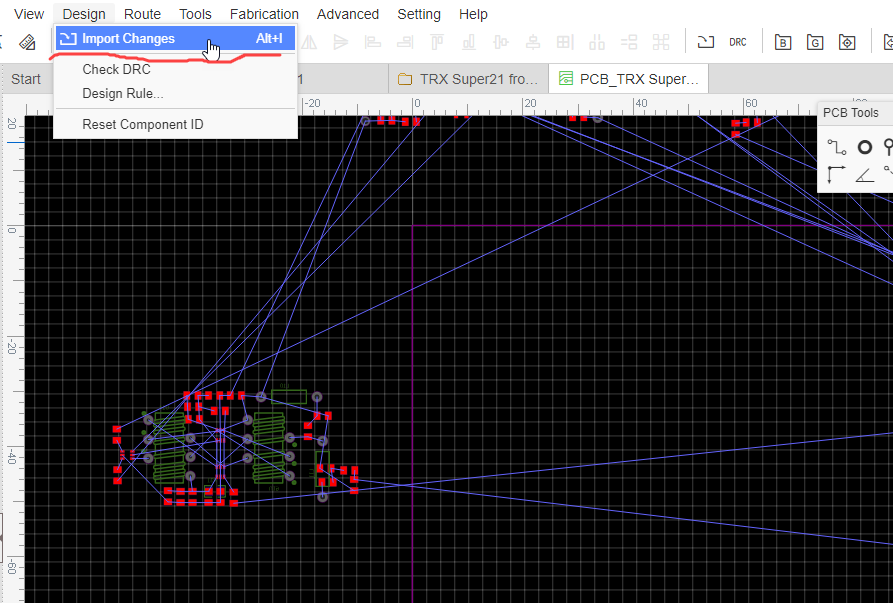
Task: Switch to the Start tab
Action: click(26, 79)
